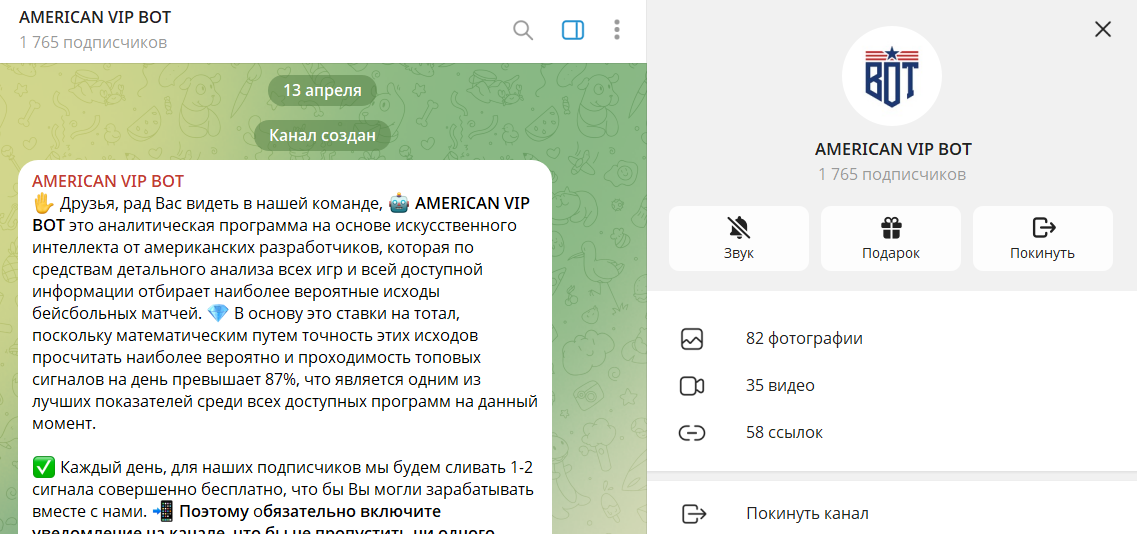Open the 58 ссылок links section
The image size is (1137, 534).
[x=892, y=433]
